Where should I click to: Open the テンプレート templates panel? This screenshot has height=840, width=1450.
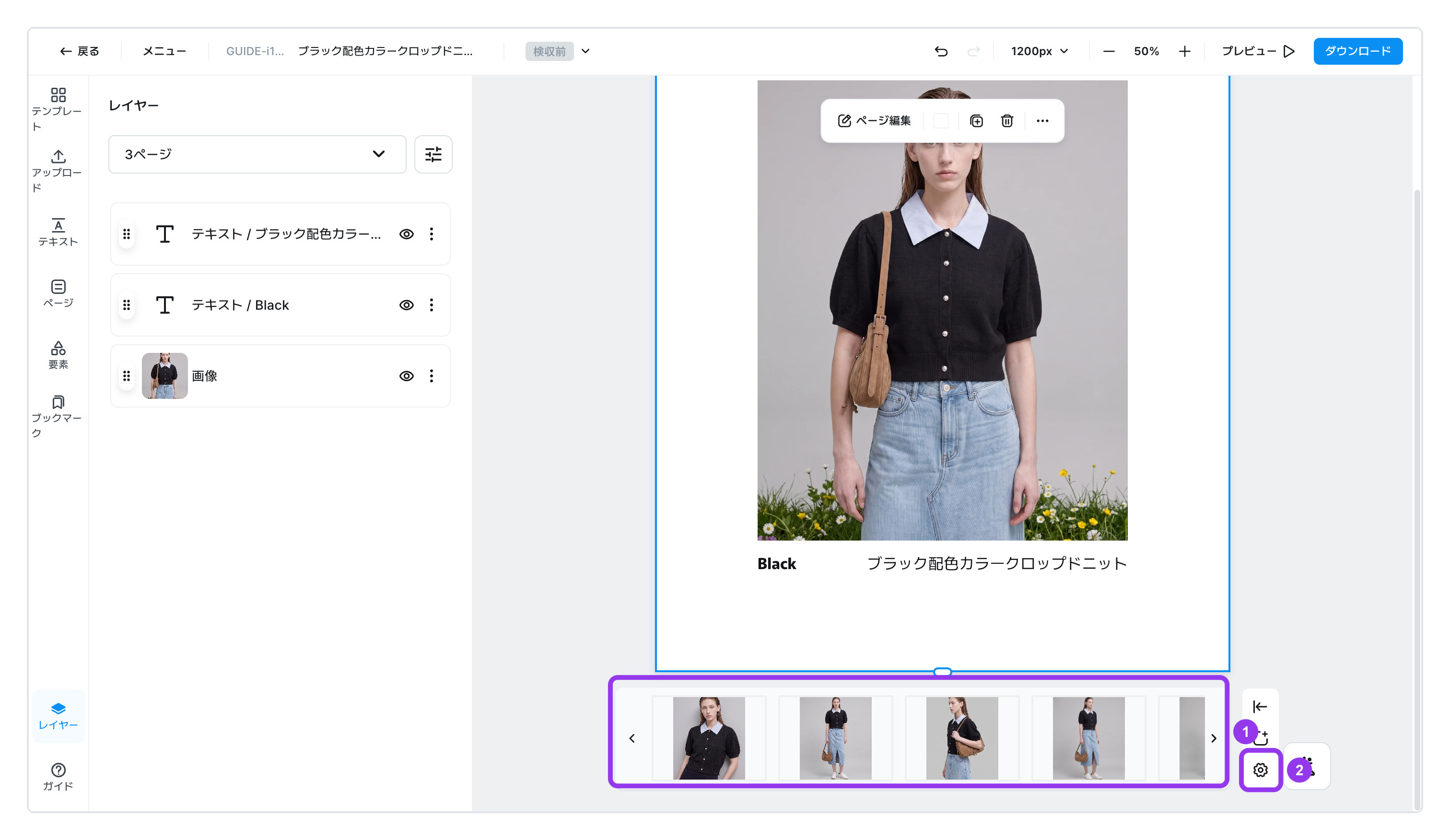58,109
